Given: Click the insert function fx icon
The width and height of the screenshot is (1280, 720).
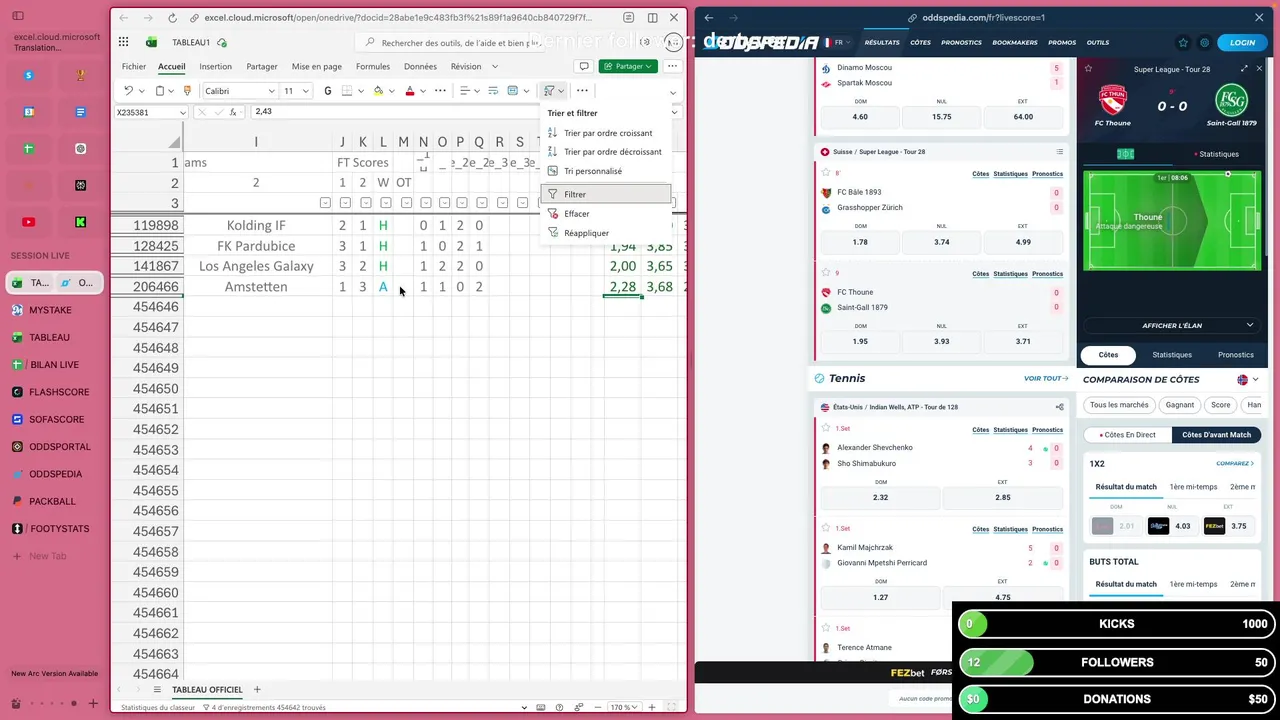Looking at the screenshot, I should (x=233, y=112).
